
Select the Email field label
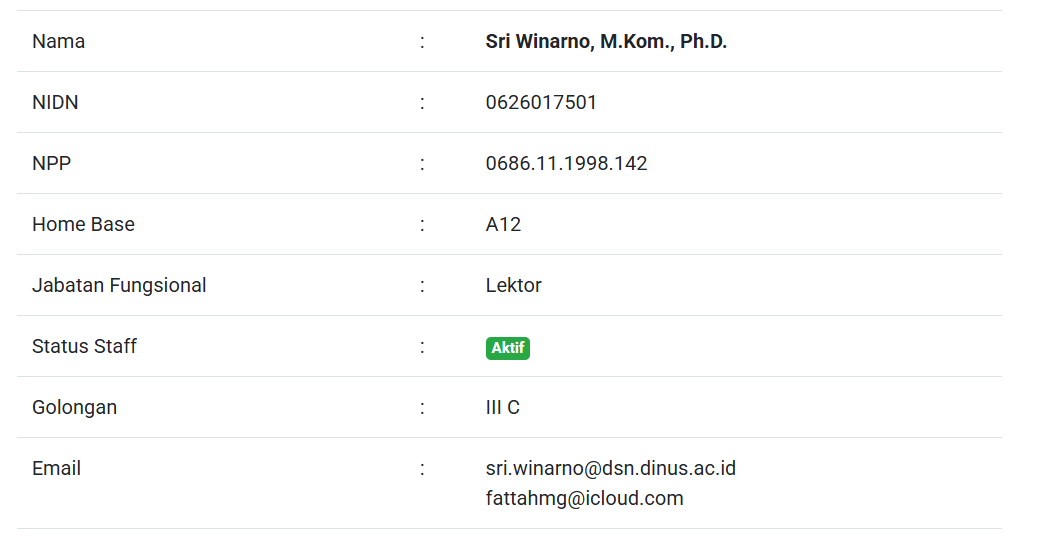pyautogui.click(x=56, y=469)
